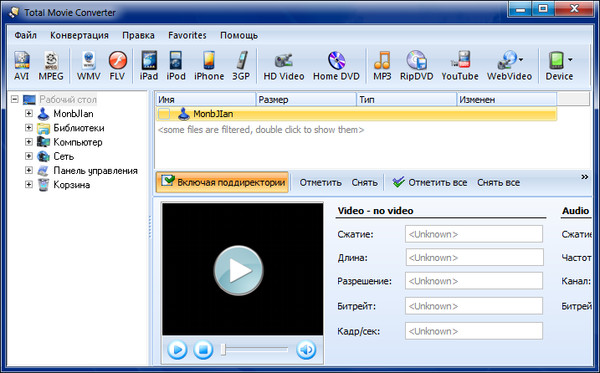The width and height of the screenshot is (600, 373).
Task: Click the preview player seek slider
Action: [x=255, y=349]
